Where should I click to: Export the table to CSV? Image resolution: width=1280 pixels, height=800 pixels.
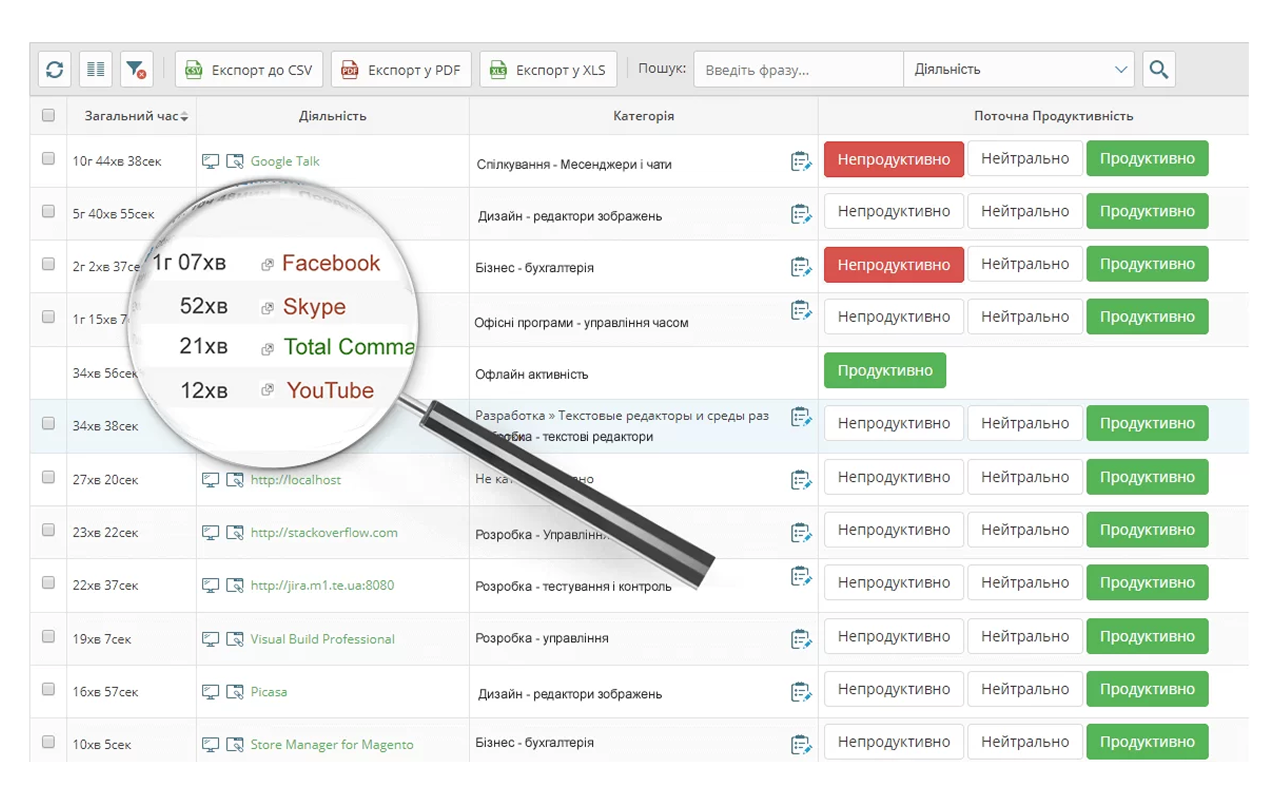(x=249, y=70)
